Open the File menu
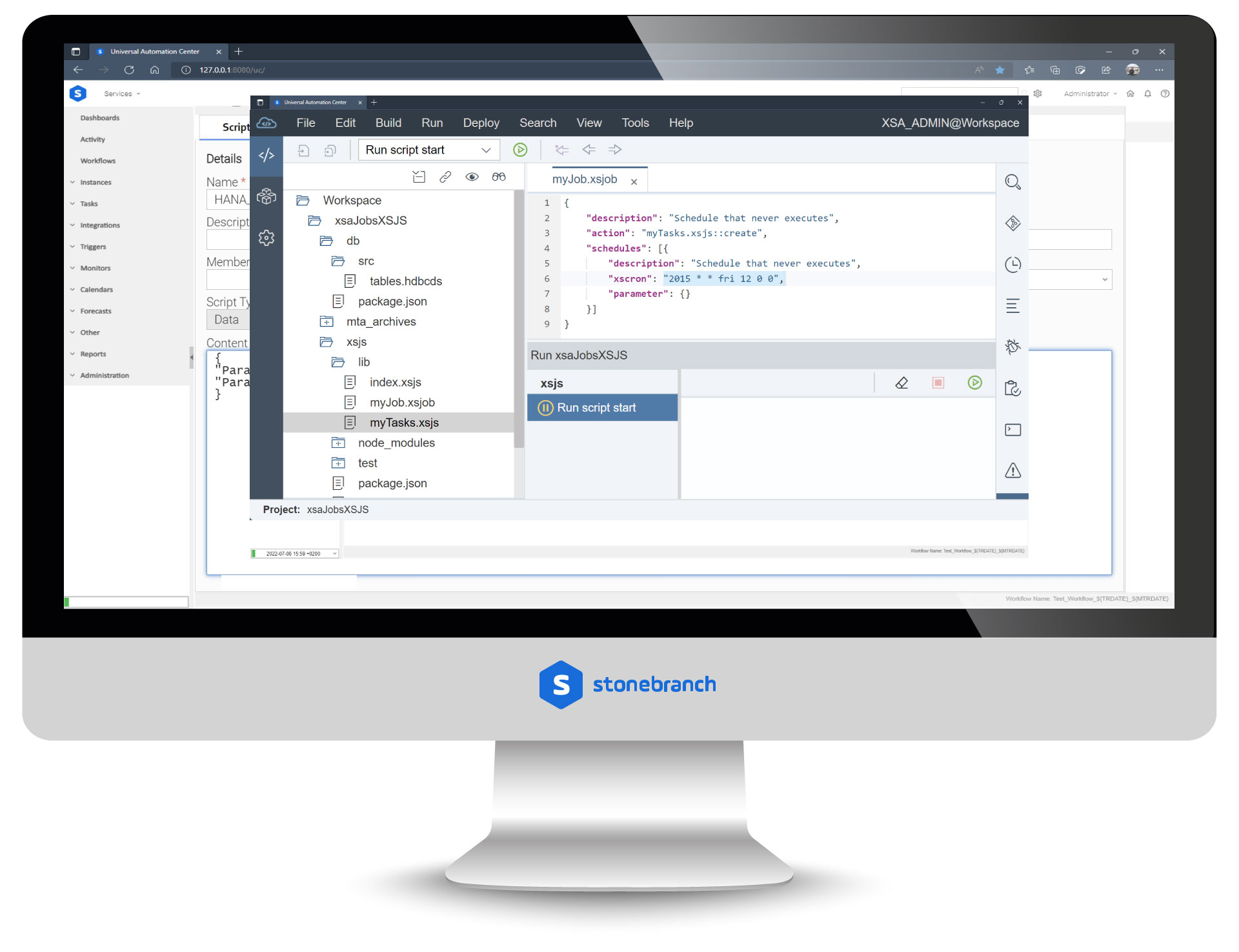This screenshot has width=1239, height=952. [x=306, y=123]
